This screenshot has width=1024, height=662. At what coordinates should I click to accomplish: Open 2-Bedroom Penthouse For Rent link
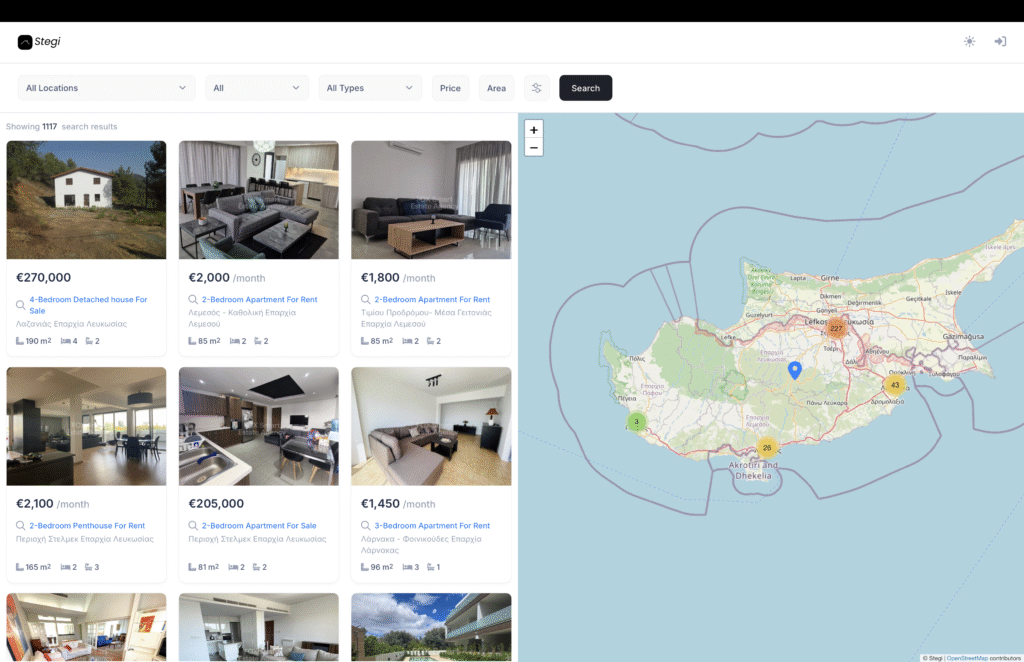(87, 526)
